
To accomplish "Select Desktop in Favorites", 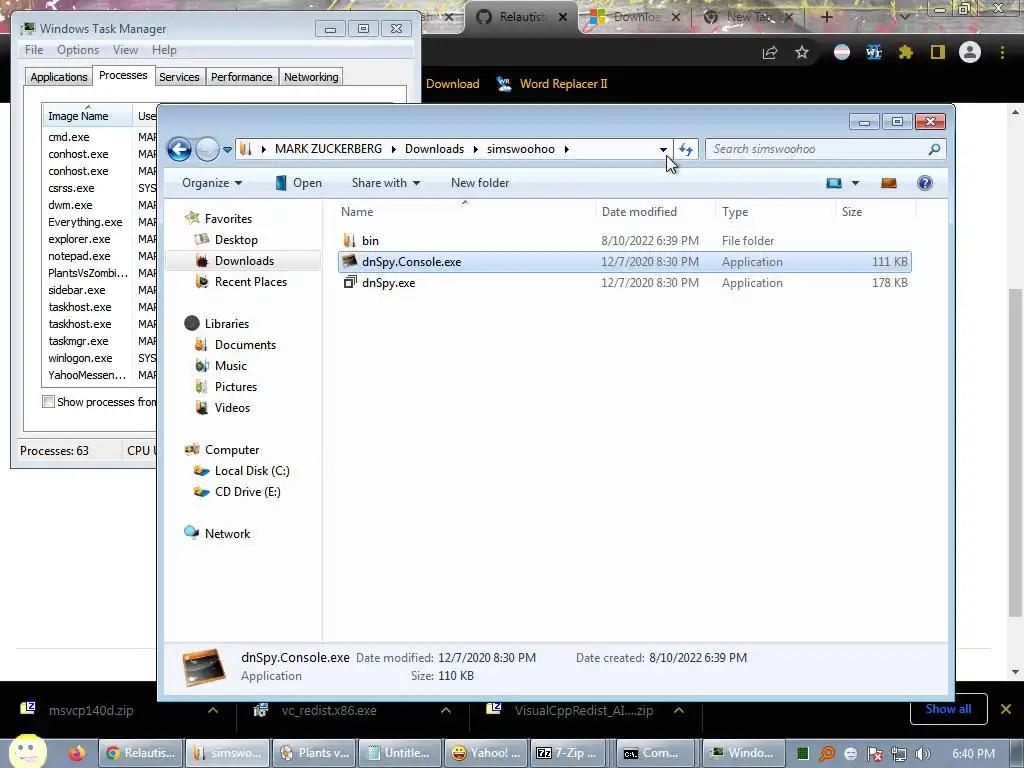I will pos(236,240).
